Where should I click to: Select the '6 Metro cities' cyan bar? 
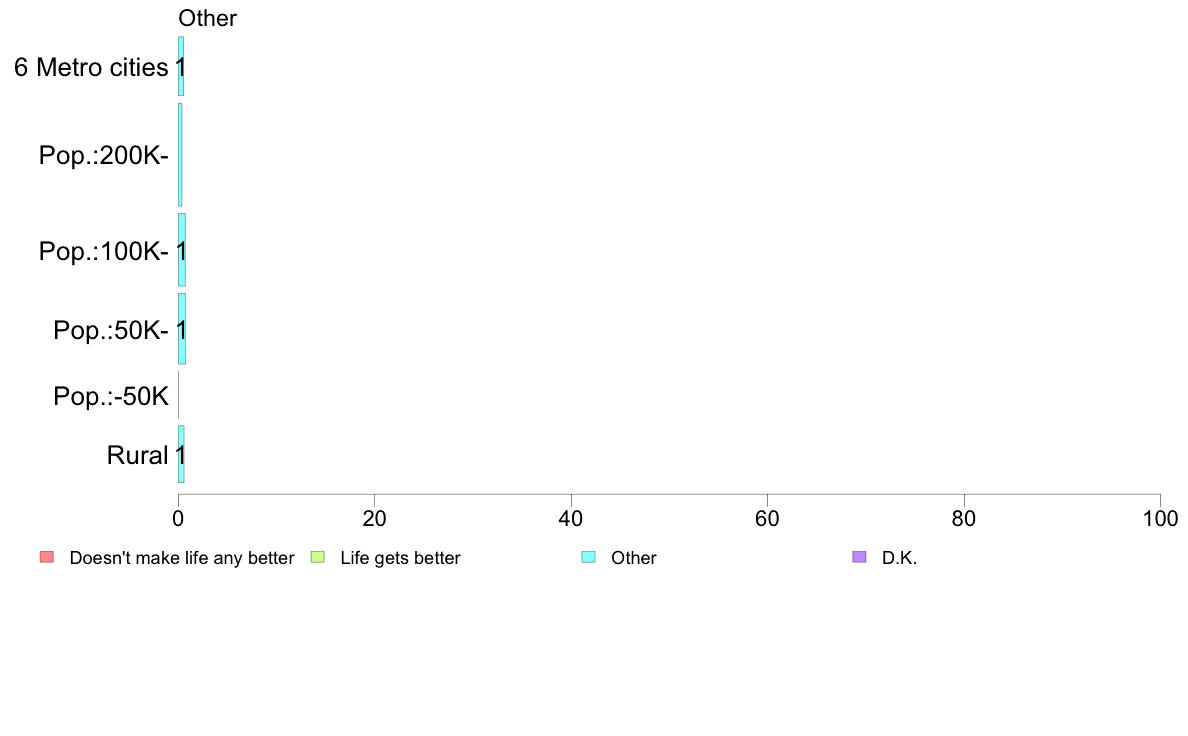point(181,66)
